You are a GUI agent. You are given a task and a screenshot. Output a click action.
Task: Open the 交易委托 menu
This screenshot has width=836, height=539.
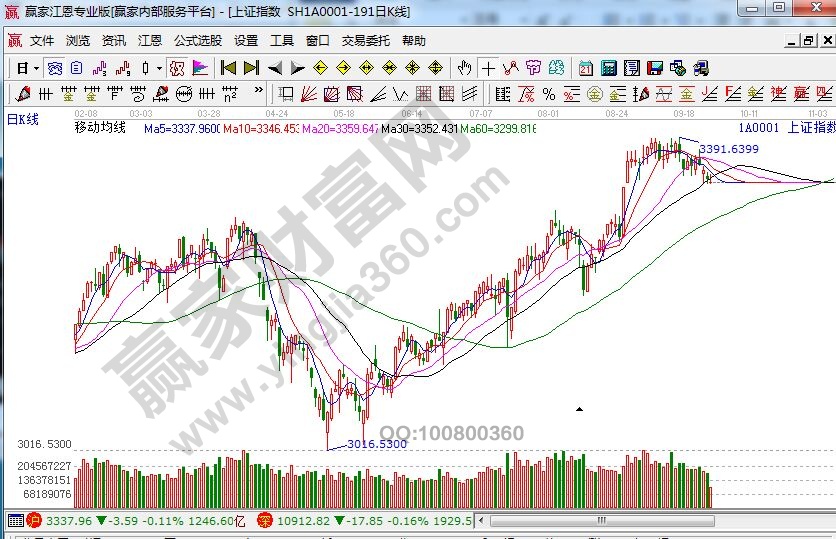pos(365,41)
